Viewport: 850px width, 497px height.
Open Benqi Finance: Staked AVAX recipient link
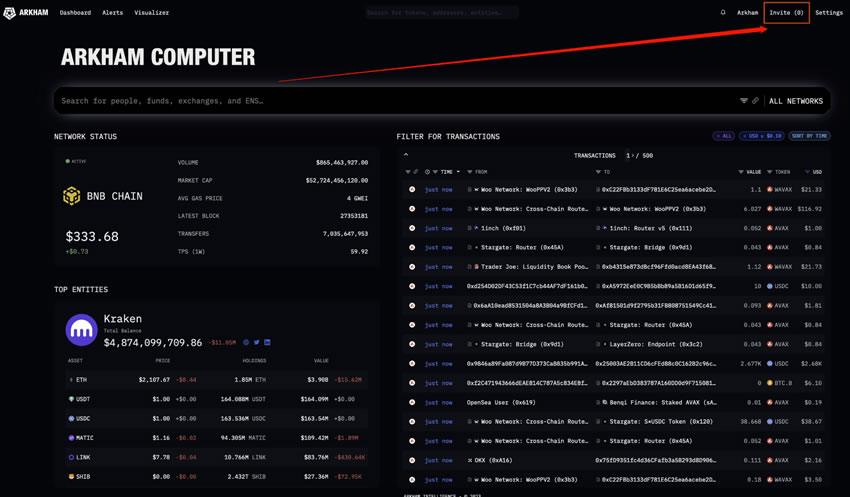[663, 402]
